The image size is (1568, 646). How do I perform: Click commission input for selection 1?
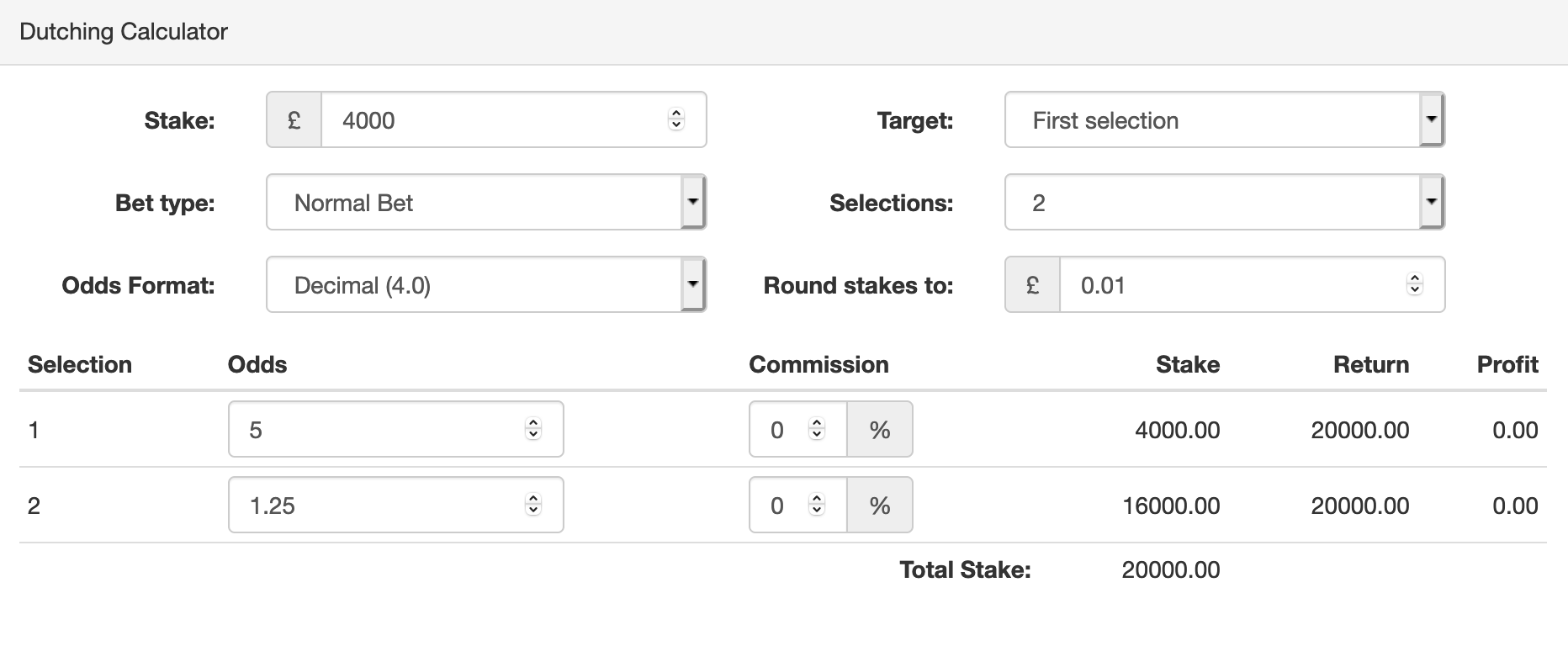(x=782, y=429)
